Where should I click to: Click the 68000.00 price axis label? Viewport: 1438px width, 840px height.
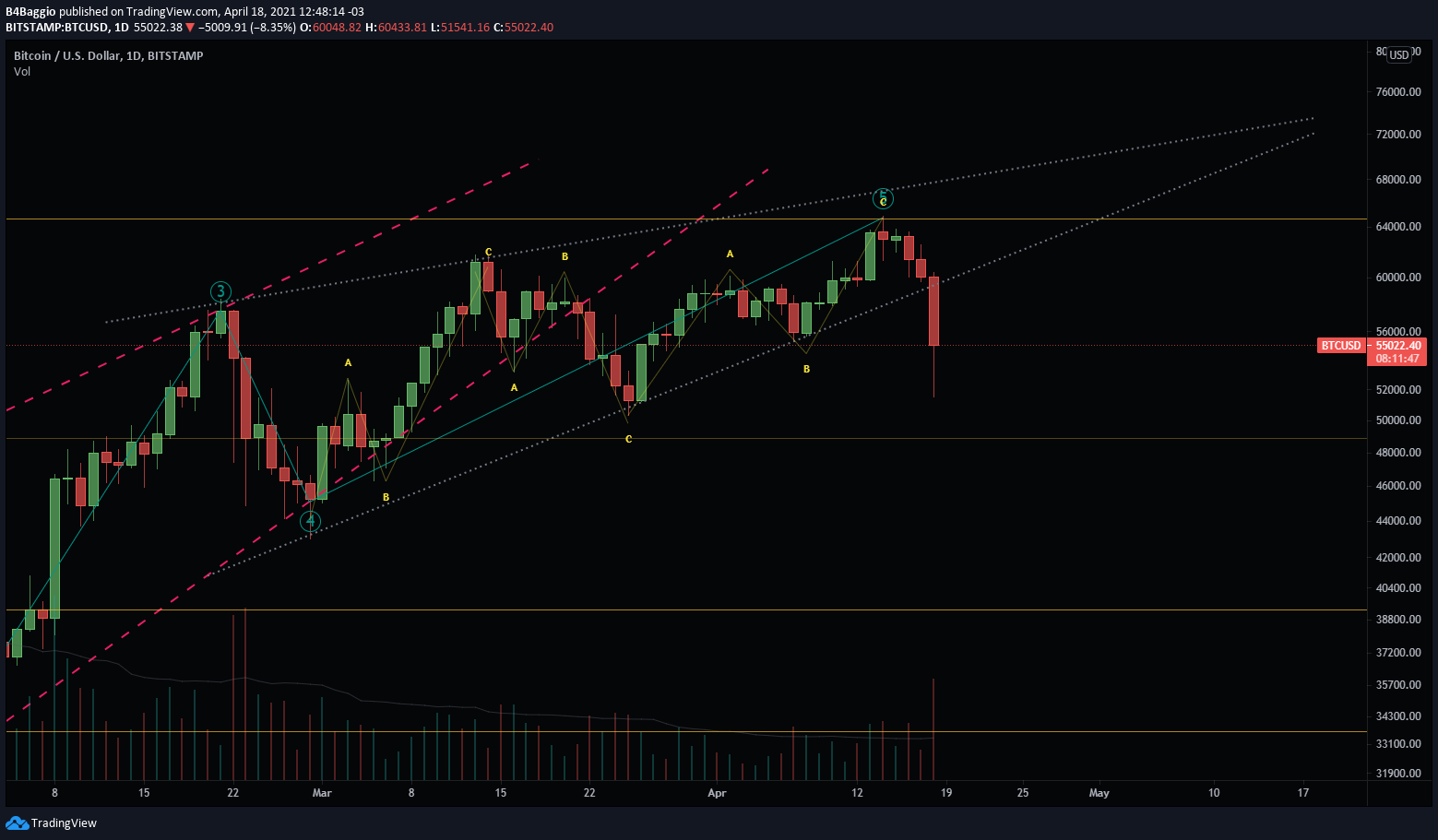[1398, 180]
